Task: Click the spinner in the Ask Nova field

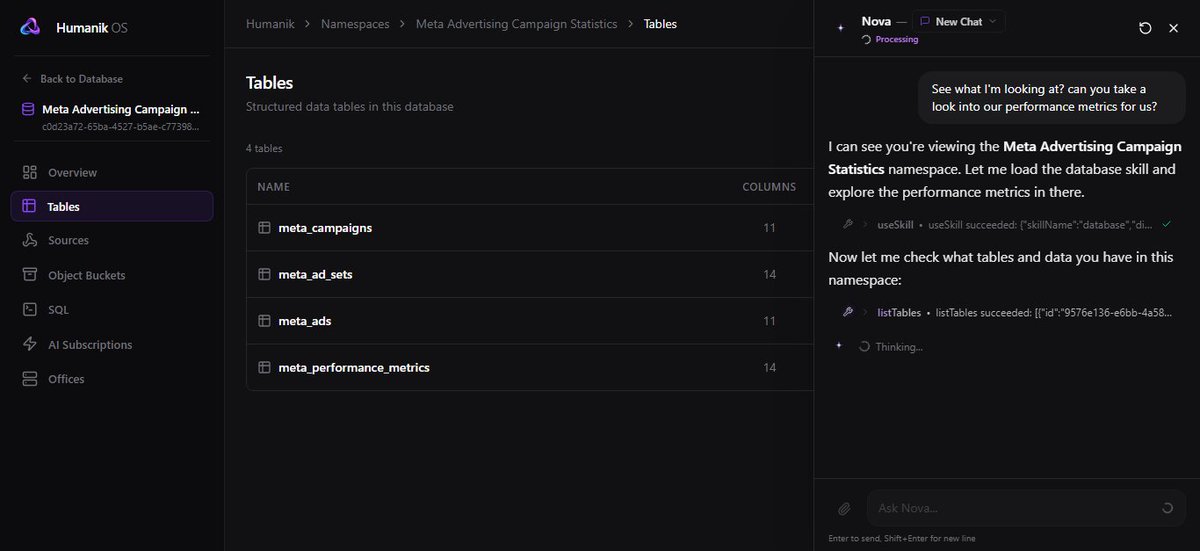Action: point(1167,508)
